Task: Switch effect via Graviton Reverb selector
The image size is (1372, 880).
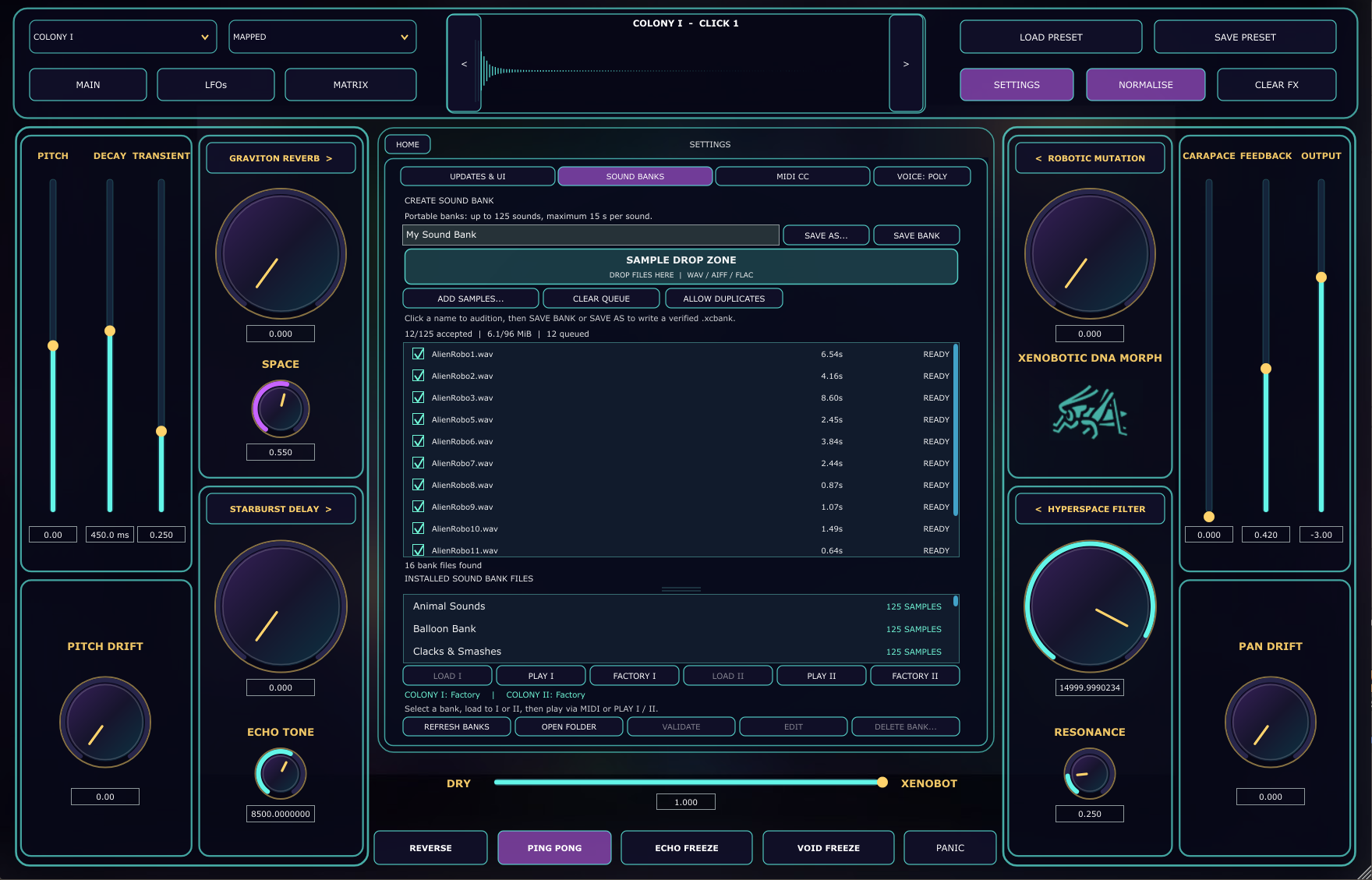Action: (x=281, y=158)
